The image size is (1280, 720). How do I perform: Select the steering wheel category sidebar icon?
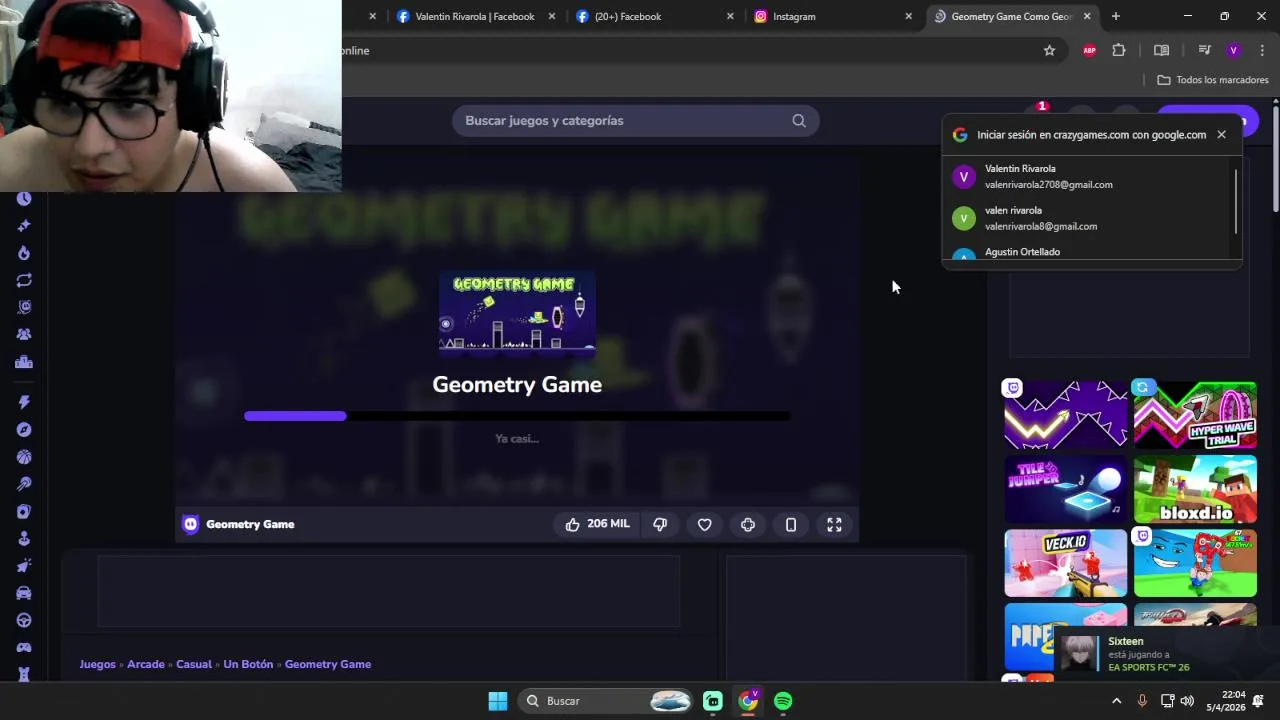pos(24,620)
